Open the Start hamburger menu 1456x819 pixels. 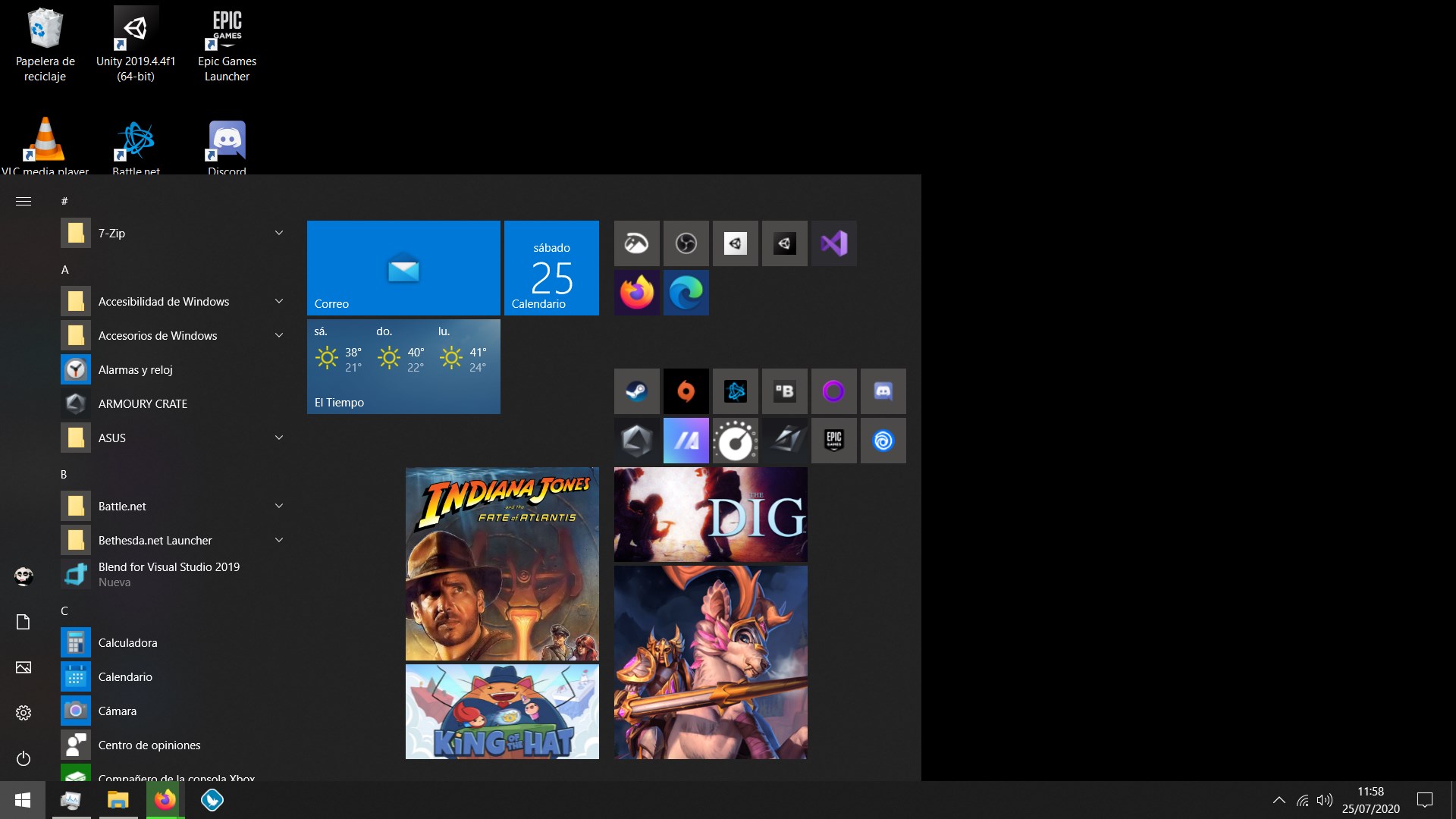pos(24,201)
